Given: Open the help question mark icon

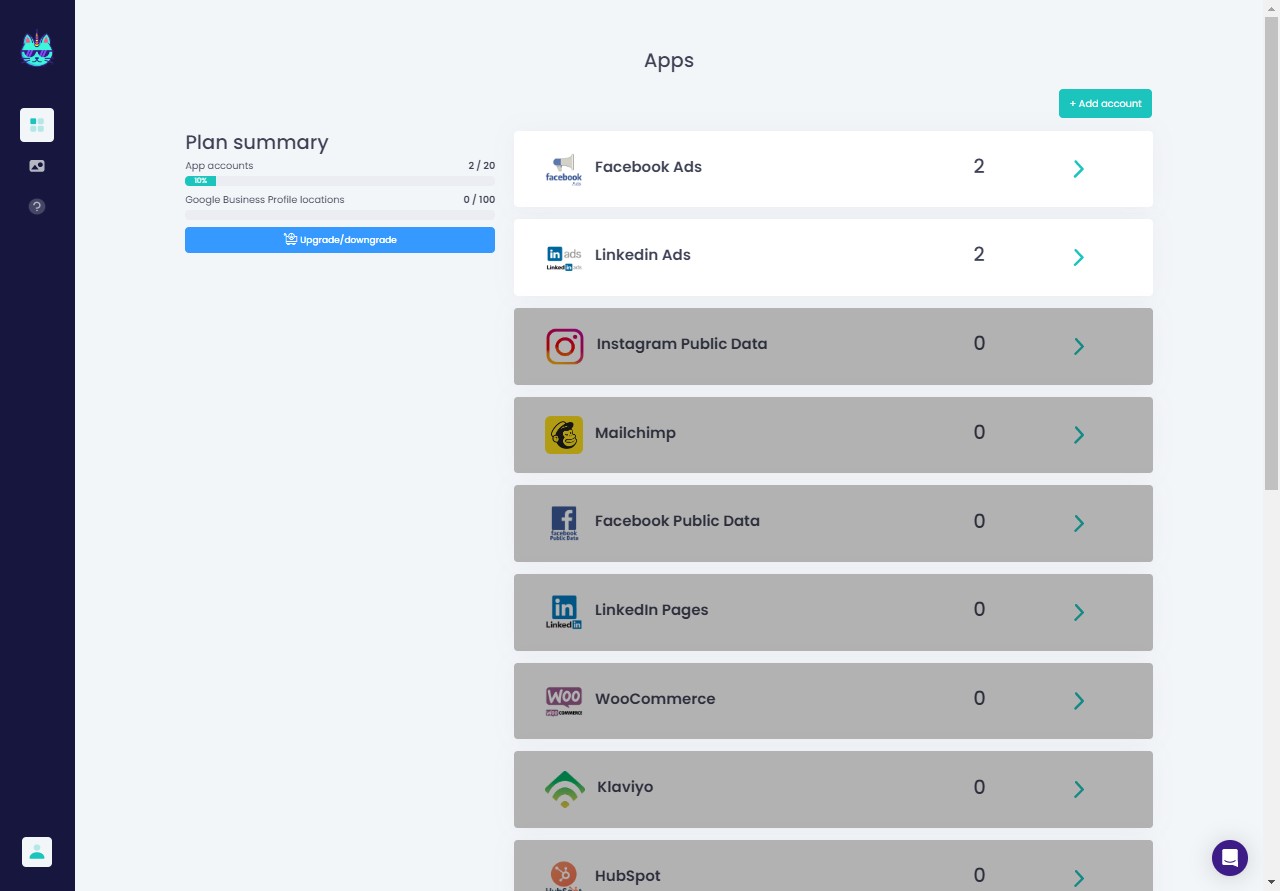Looking at the screenshot, I should point(37,207).
